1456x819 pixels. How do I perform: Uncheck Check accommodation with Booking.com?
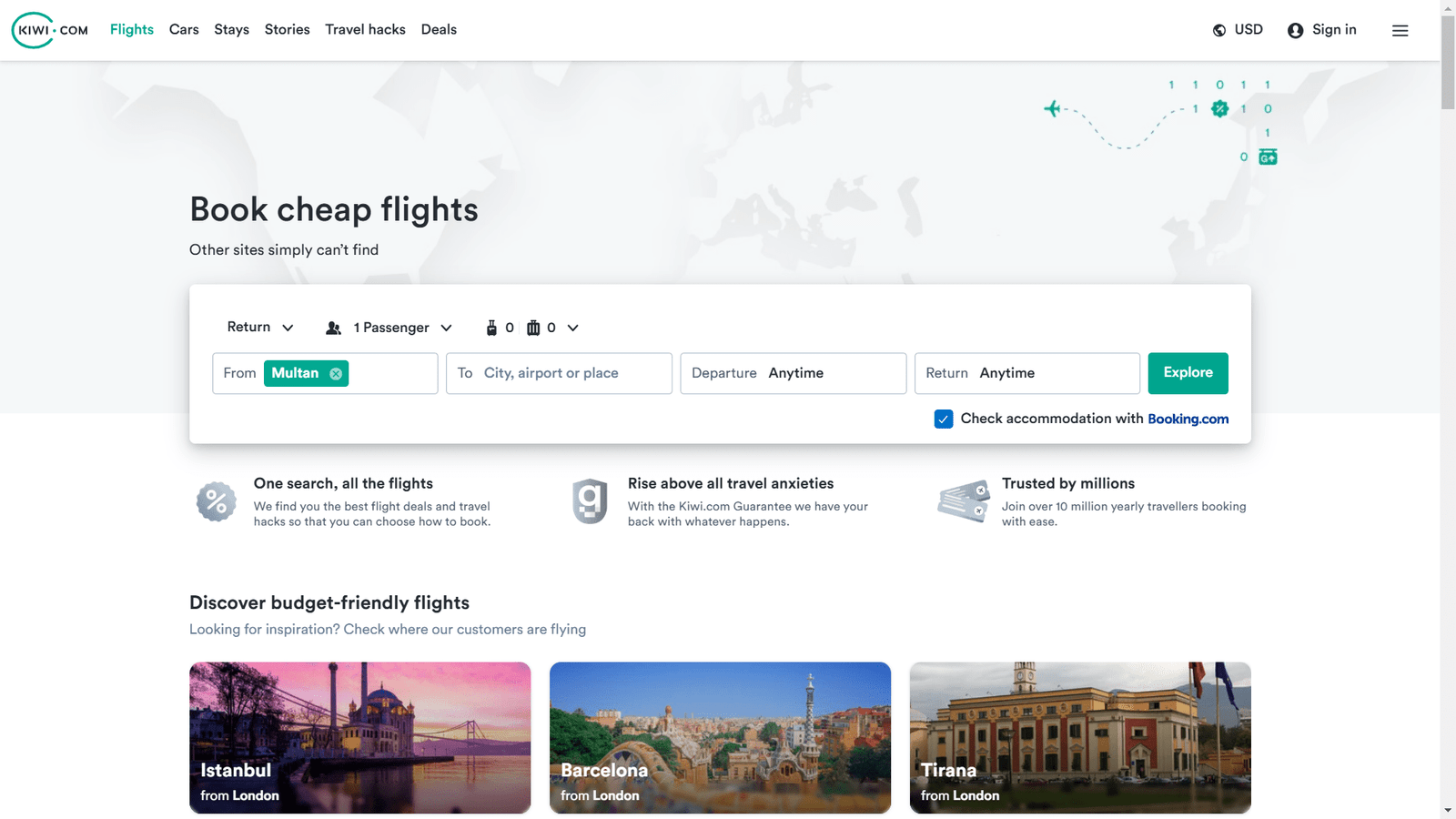(944, 419)
